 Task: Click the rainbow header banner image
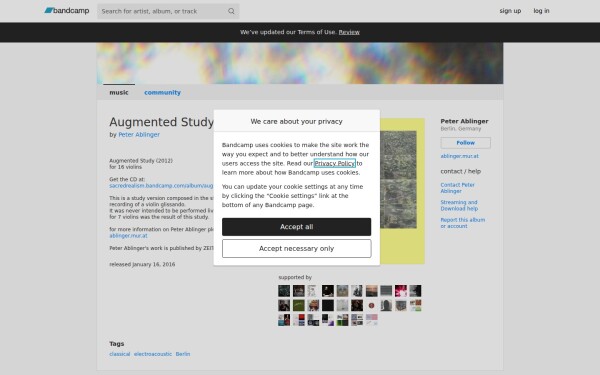(x=300, y=63)
